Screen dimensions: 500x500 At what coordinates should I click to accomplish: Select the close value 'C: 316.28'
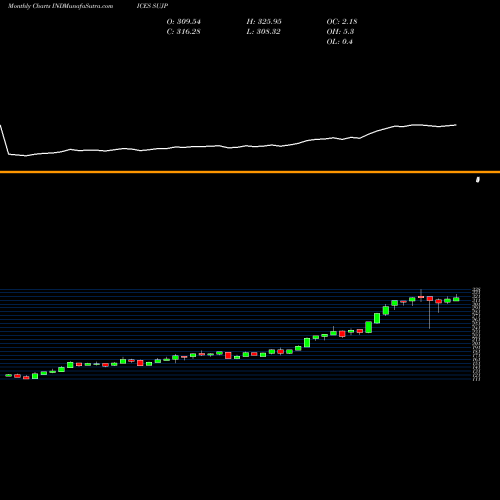183,32
